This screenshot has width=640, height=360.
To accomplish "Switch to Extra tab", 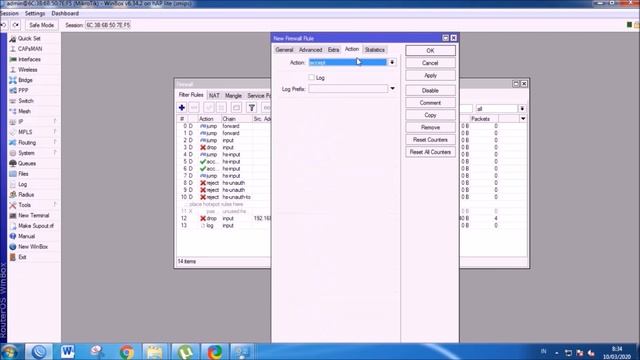I will (333, 50).
